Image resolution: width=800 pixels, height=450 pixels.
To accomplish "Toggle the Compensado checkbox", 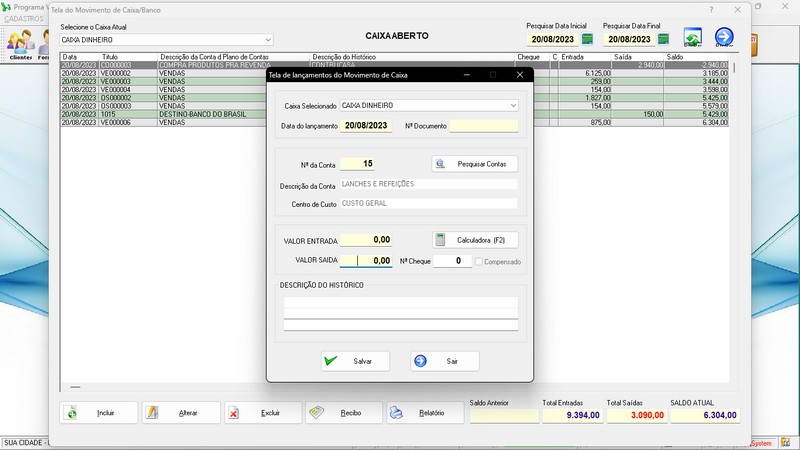I will pyautogui.click(x=481, y=262).
